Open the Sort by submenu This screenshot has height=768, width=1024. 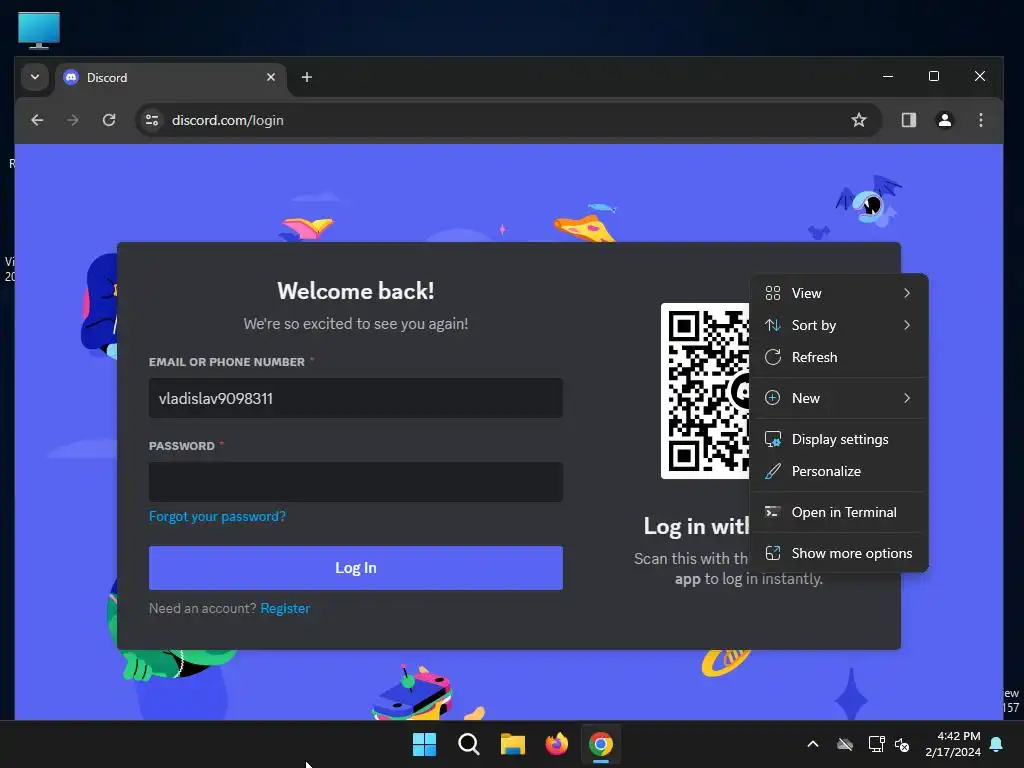click(x=839, y=325)
